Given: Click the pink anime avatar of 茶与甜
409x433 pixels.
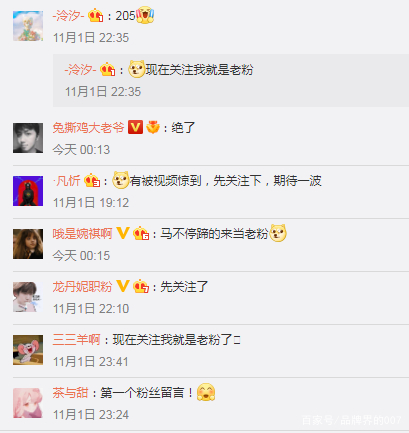Looking at the screenshot, I should [x=28, y=403].
